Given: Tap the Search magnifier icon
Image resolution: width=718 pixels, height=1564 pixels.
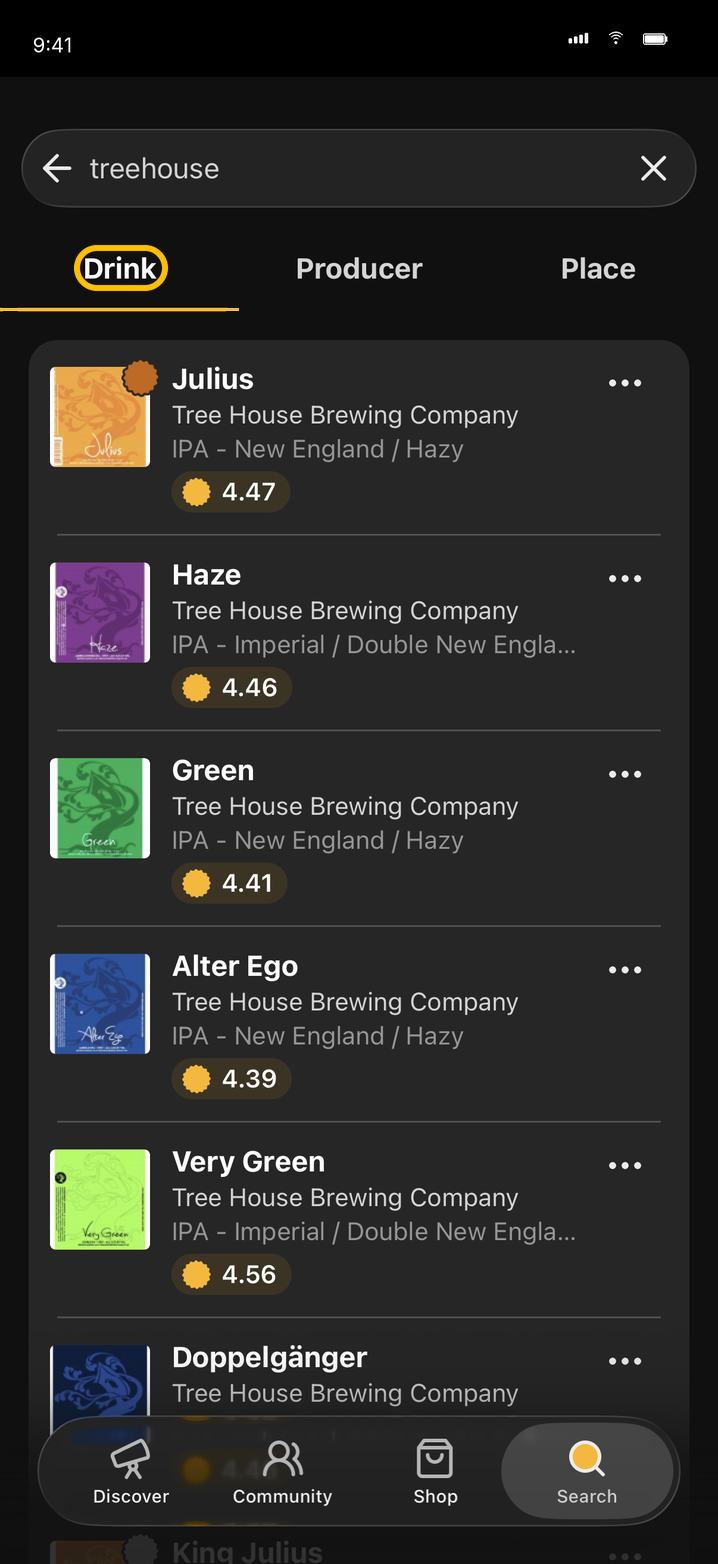Looking at the screenshot, I should coord(587,1459).
